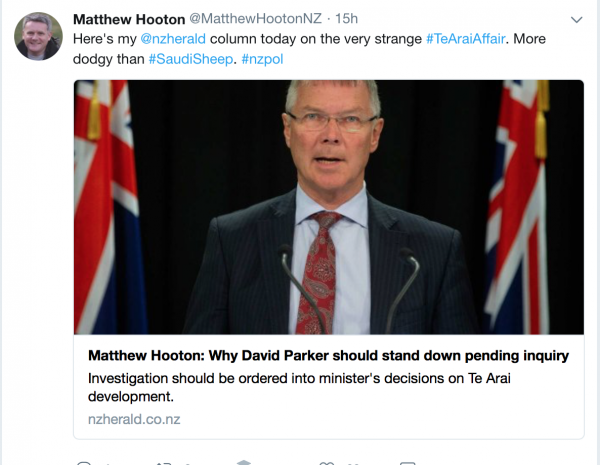Open the #nzpol hashtag
The width and height of the screenshot is (600, 465).
262,59
